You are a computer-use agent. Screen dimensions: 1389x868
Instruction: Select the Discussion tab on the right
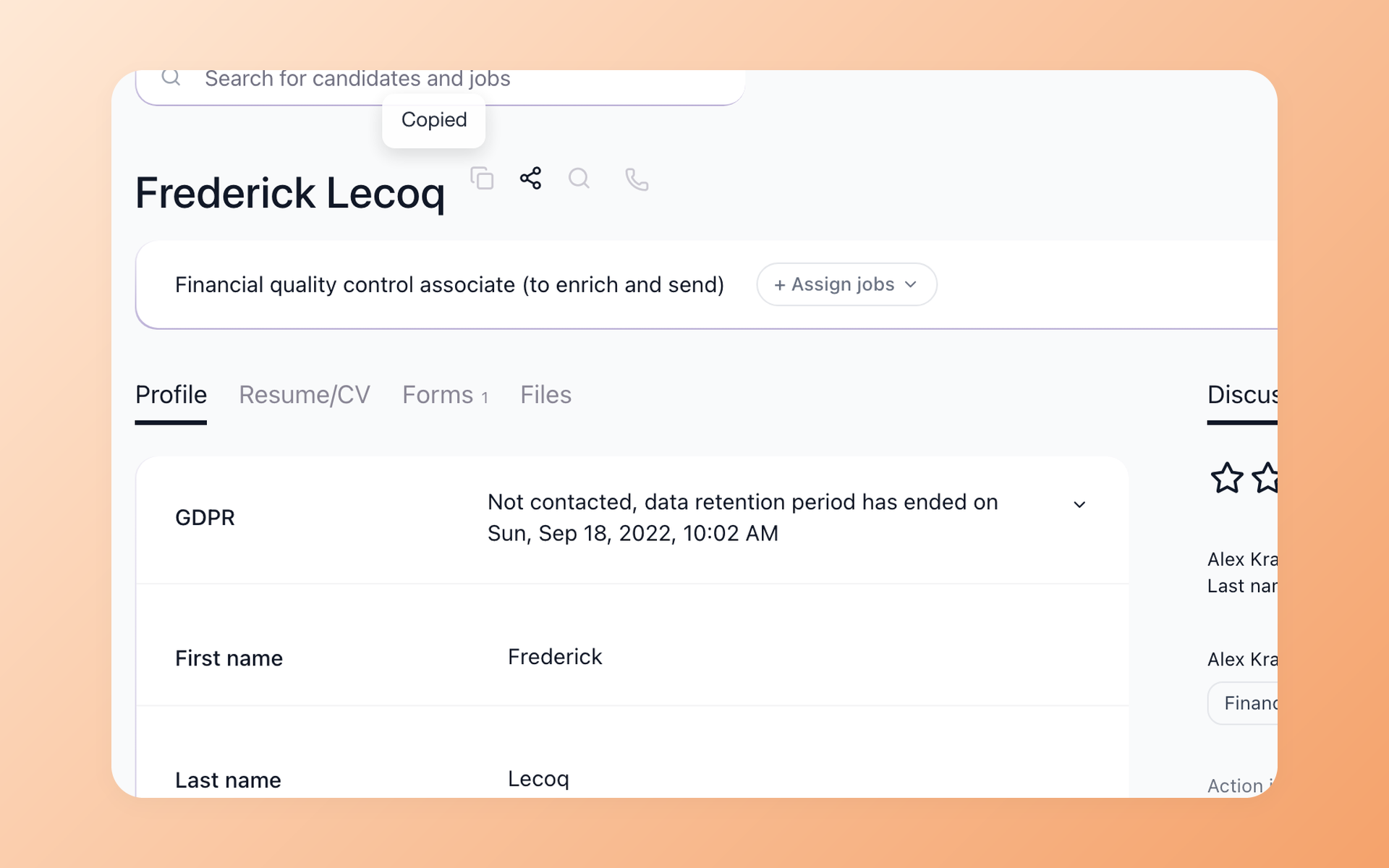(x=1242, y=395)
